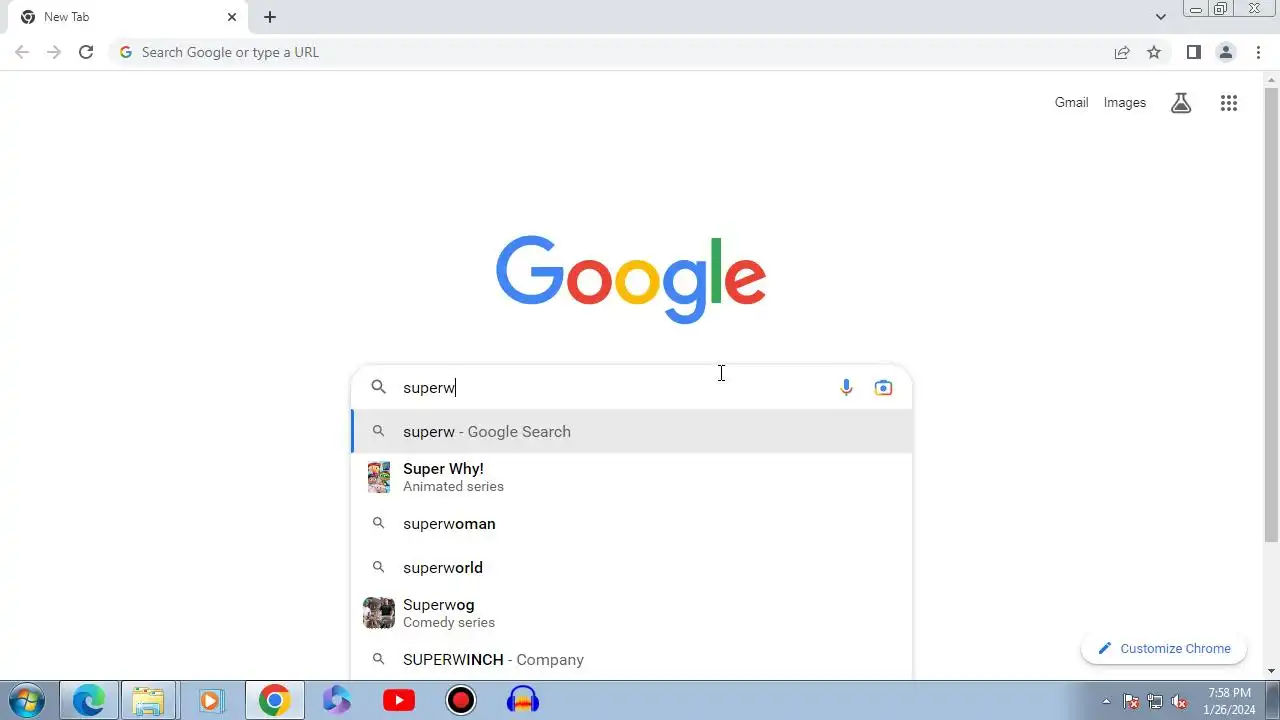The width and height of the screenshot is (1280, 720).
Task: Close the New Tab tab
Action: [x=232, y=17]
